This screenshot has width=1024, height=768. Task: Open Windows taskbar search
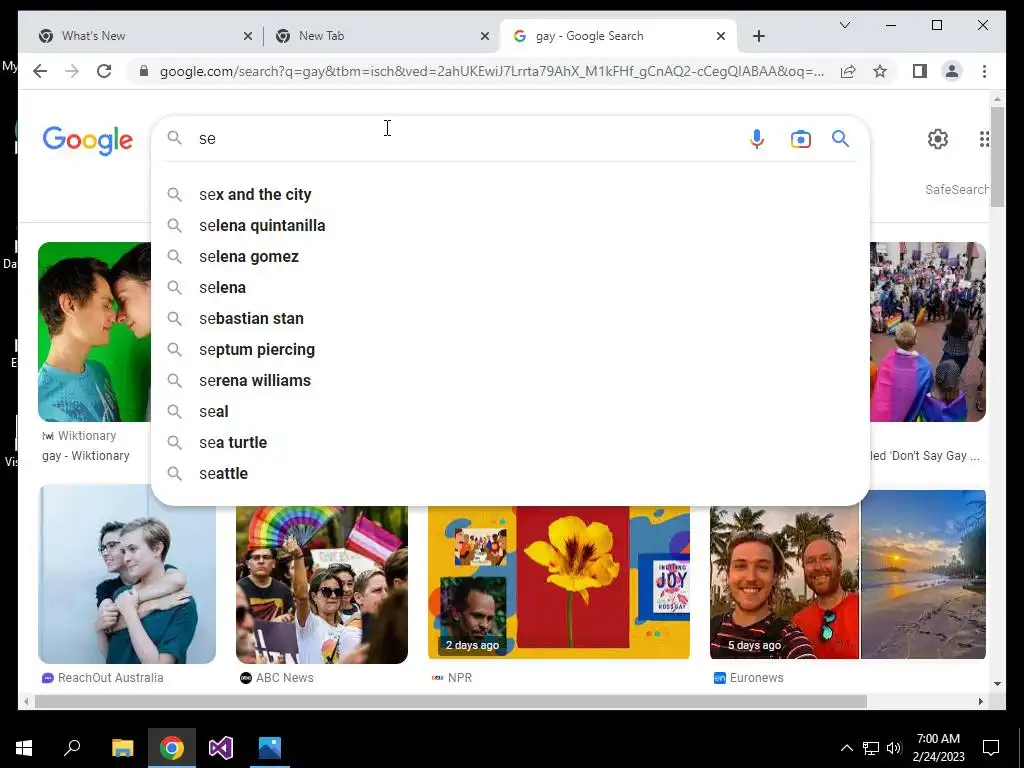click(x=72, y=748)
